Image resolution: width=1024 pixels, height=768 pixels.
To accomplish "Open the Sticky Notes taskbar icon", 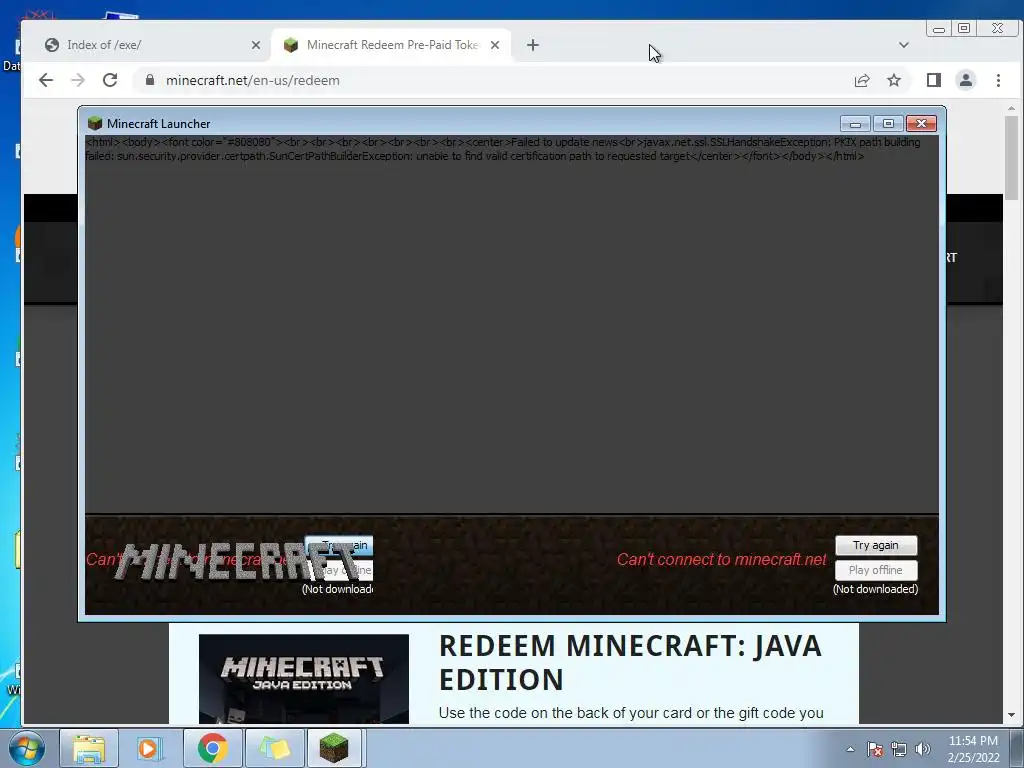I will [274, 748].
